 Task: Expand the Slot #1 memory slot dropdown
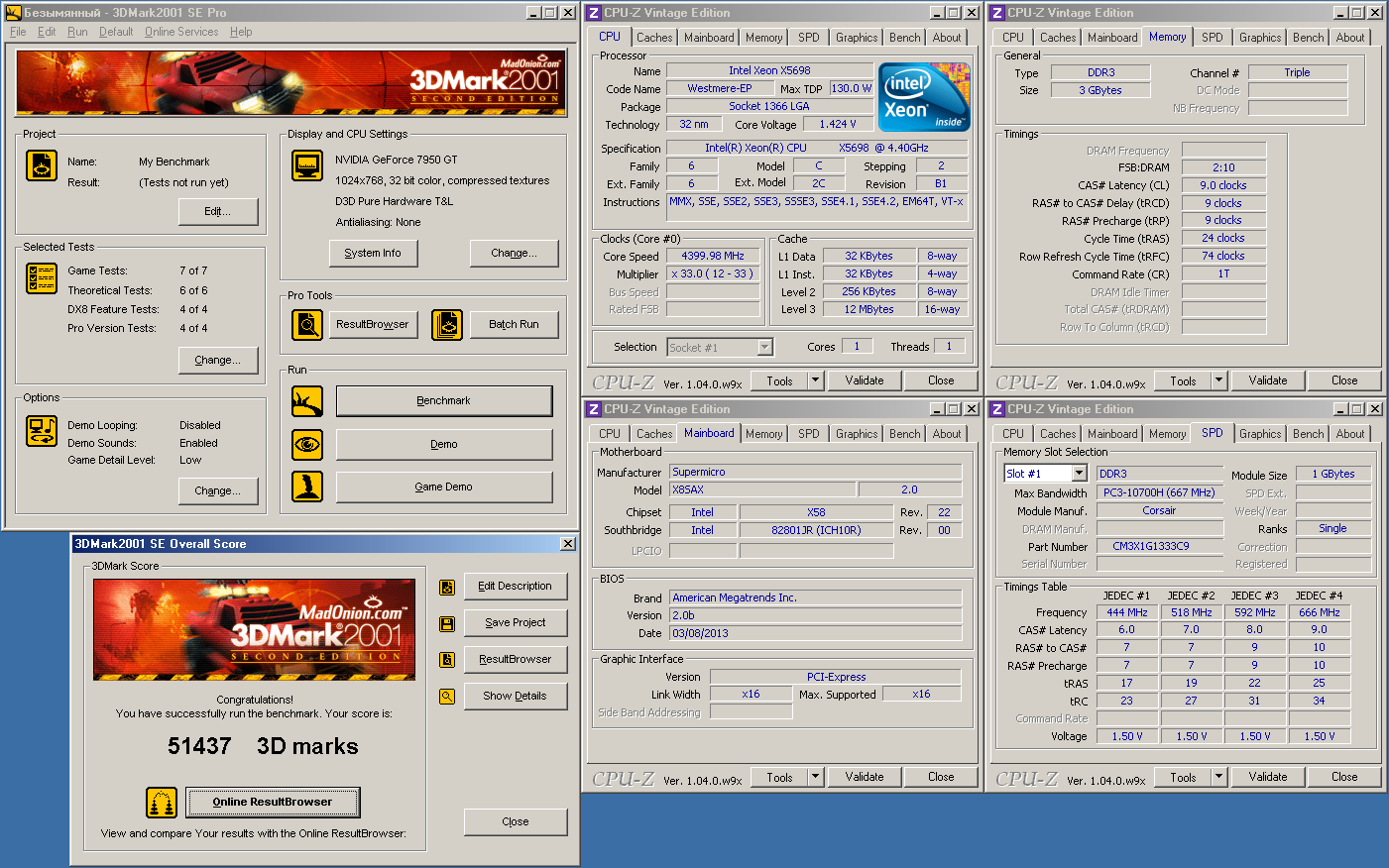click(1079, 474)
